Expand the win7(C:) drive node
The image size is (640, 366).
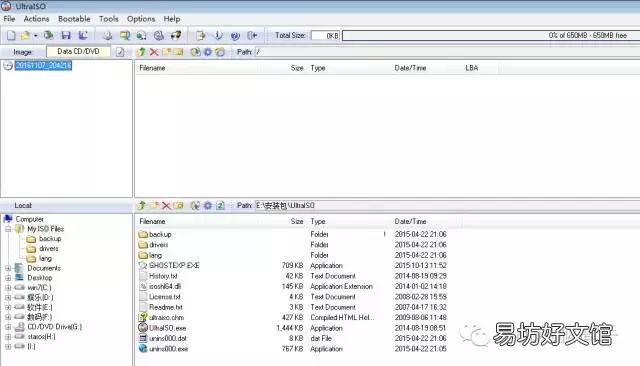8,288
